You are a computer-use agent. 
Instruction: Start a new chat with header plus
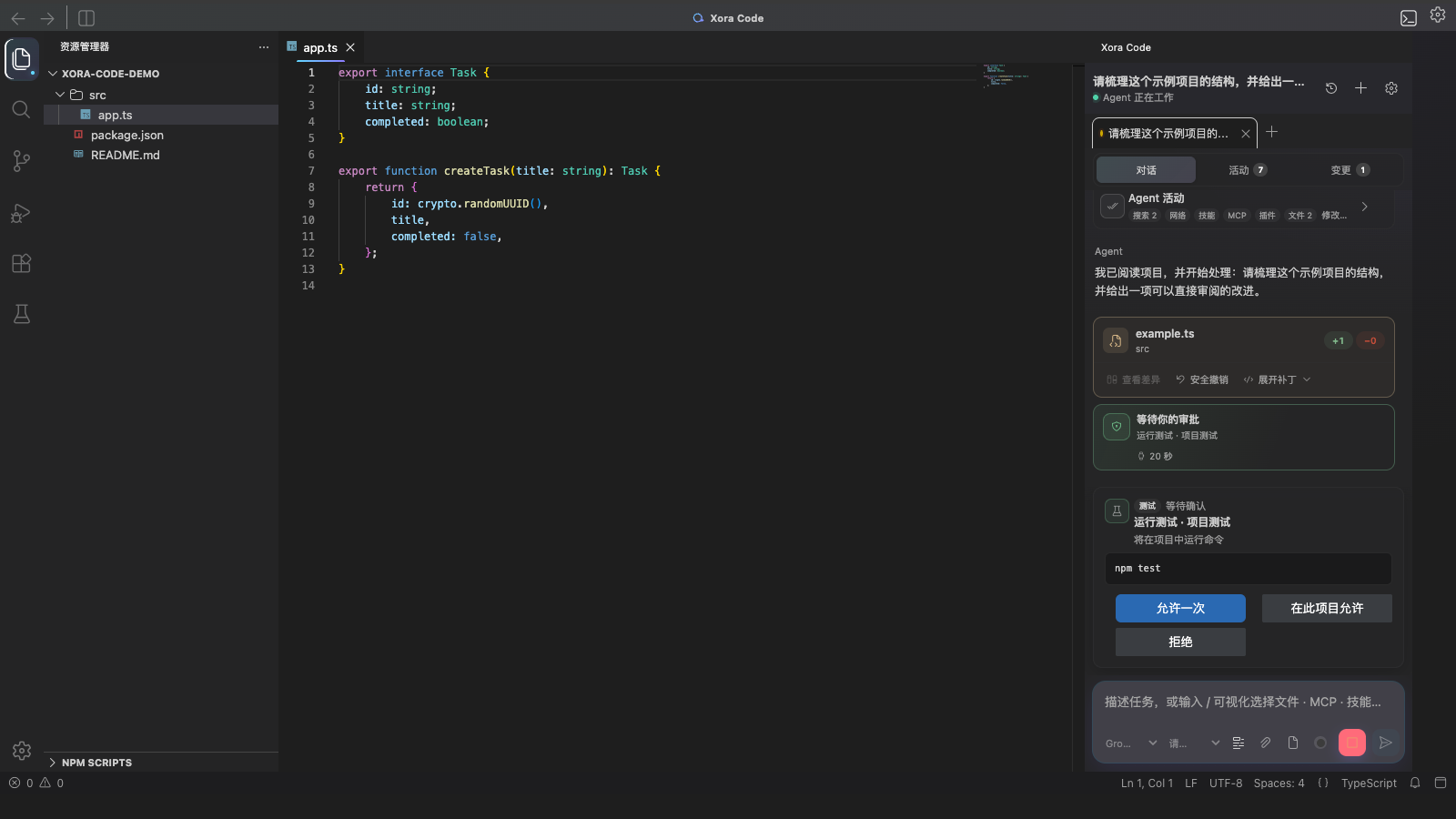tap(1360, 88)
